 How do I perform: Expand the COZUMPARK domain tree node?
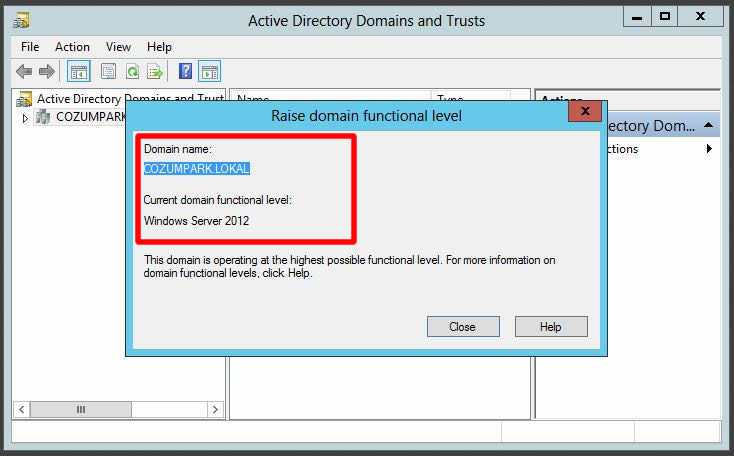(25, 118)
